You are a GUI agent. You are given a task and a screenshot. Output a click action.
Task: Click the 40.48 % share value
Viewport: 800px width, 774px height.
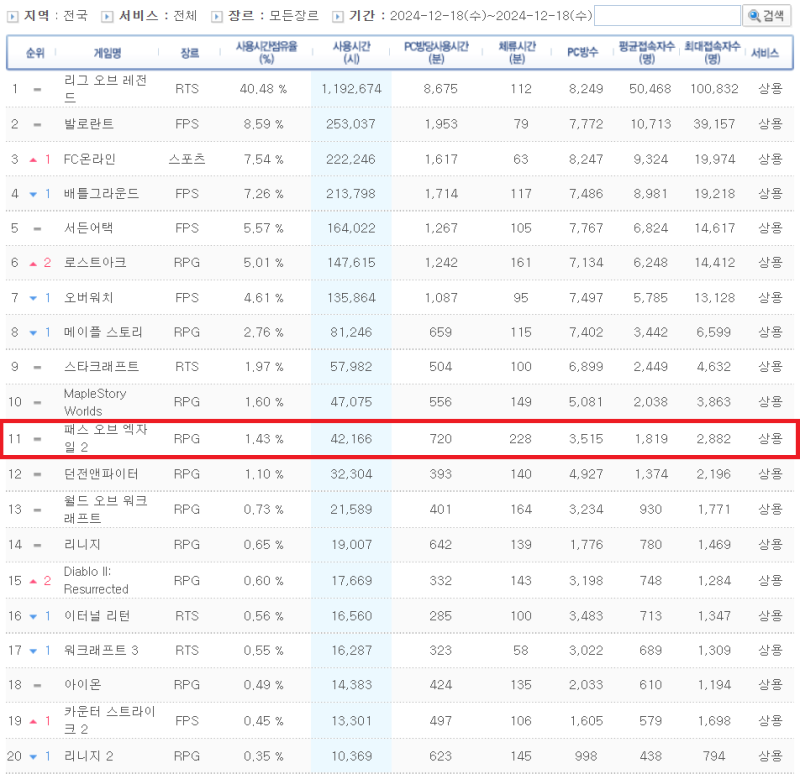pos(263,89)
